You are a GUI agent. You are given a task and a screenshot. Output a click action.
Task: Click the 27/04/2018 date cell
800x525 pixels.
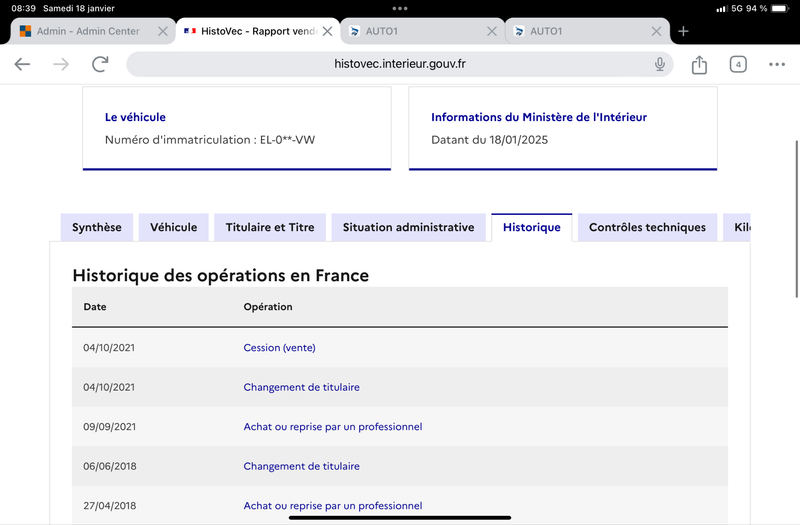pos(110,506)
